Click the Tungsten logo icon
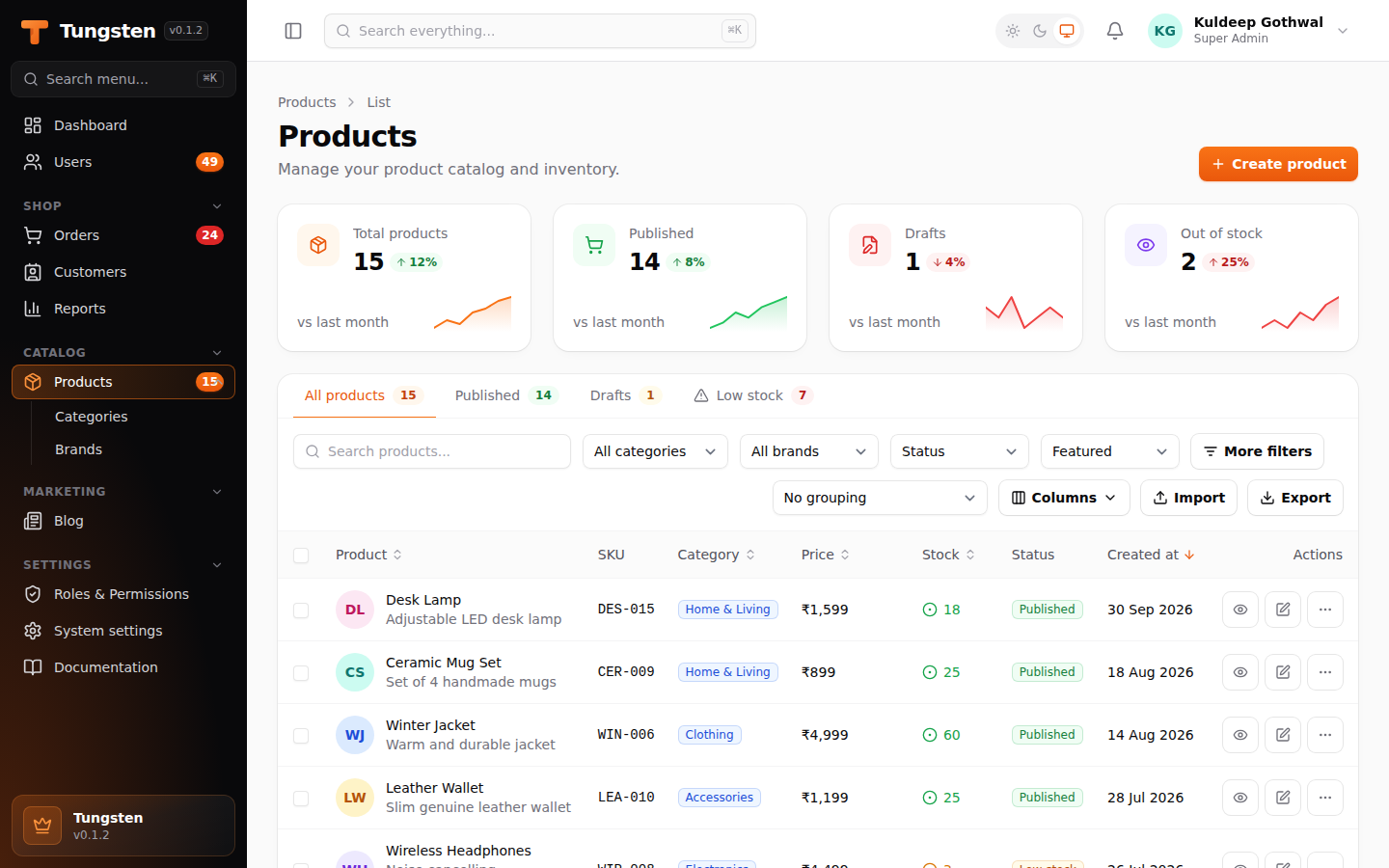 (35, 31)
